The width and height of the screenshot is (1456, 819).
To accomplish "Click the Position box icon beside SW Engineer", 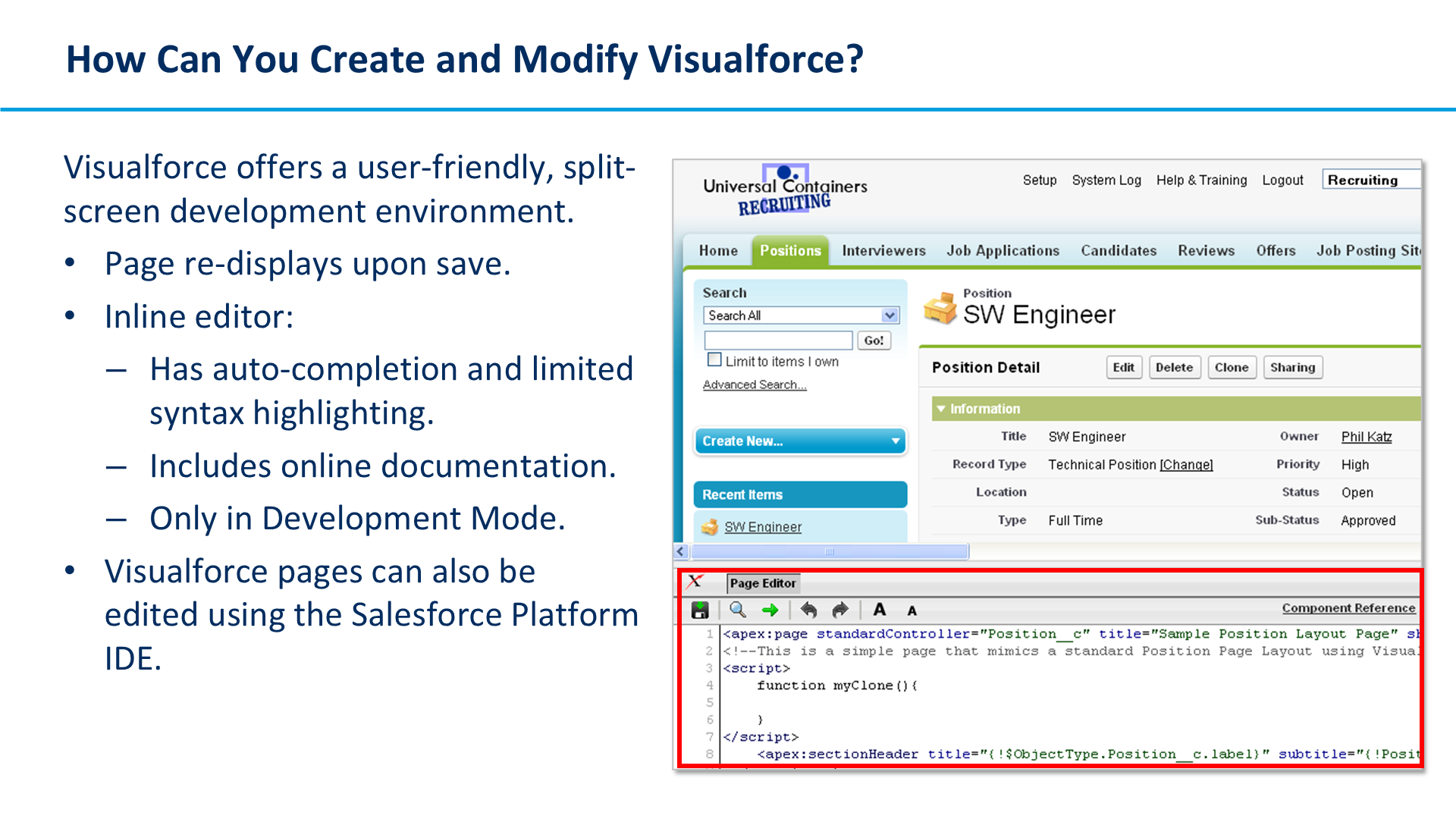I will (x=940, y=308).
